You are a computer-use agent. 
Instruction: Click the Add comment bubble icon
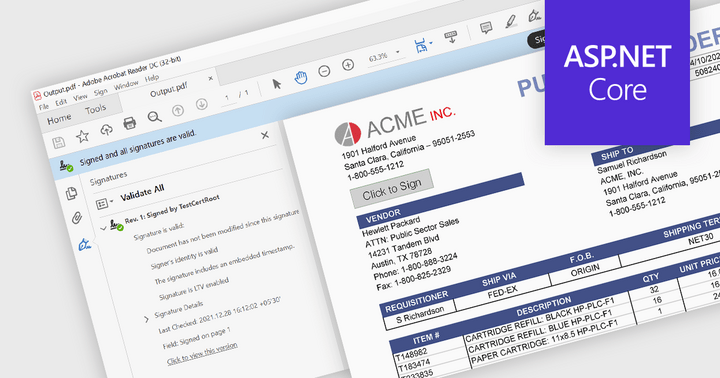486,28
